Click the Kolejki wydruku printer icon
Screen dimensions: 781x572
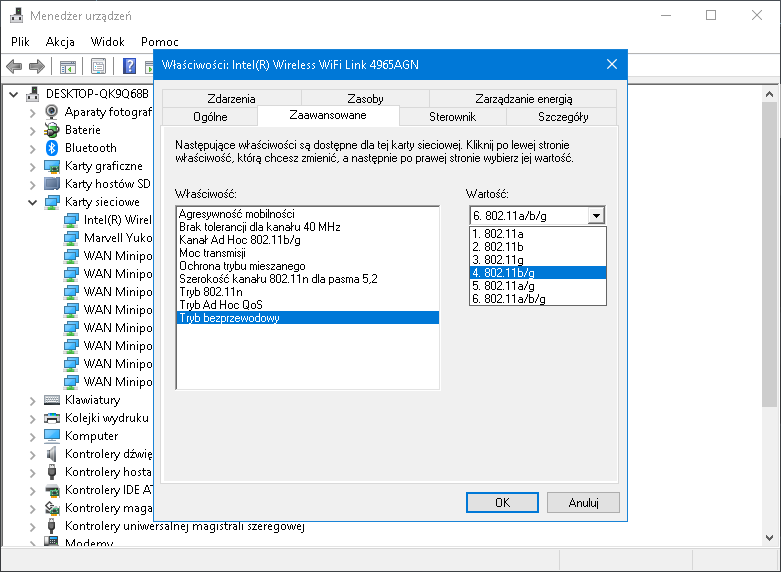tap(52, 418)
